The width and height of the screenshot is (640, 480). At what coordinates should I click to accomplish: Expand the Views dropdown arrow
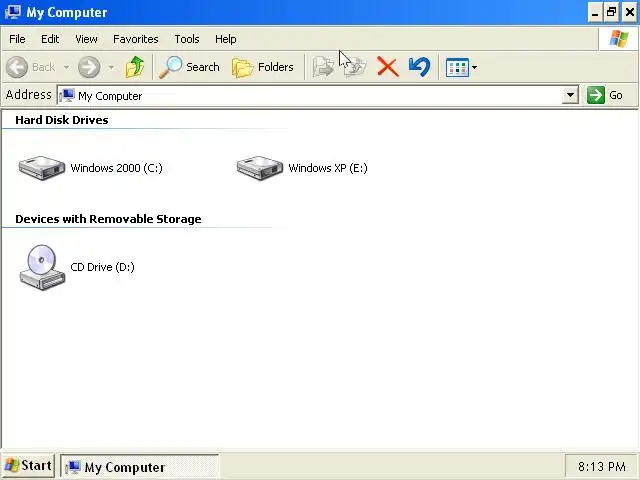click(x=474, y=67)
